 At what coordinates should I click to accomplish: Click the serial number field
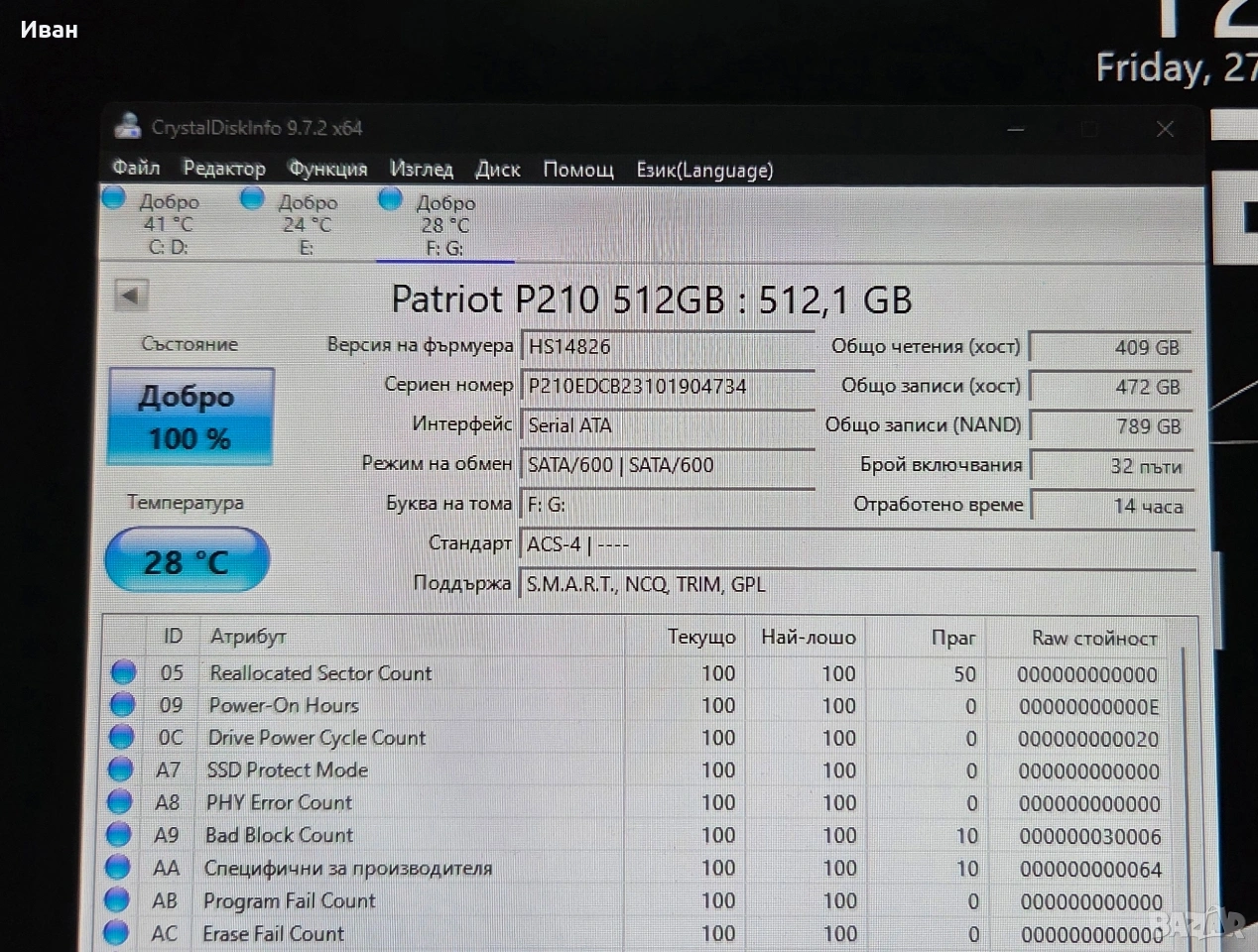(x=667, y=386)
